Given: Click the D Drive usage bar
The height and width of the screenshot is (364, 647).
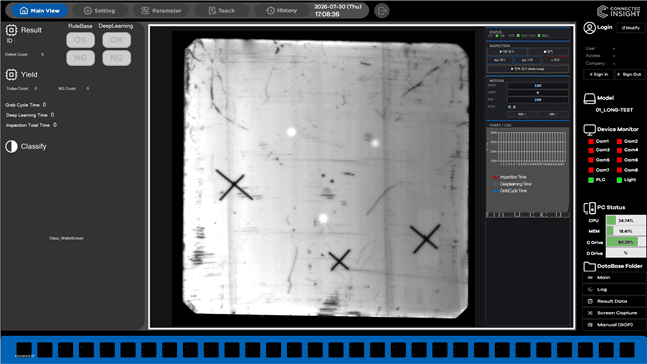Looking at the screenshot, I should 626,253.
